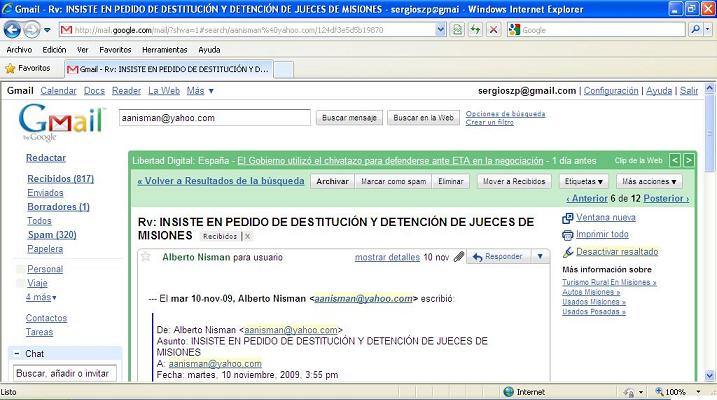This screenshot has width=717, height=400.
Task: Click the browser Forward arrow button
Action: pos(32,30)
